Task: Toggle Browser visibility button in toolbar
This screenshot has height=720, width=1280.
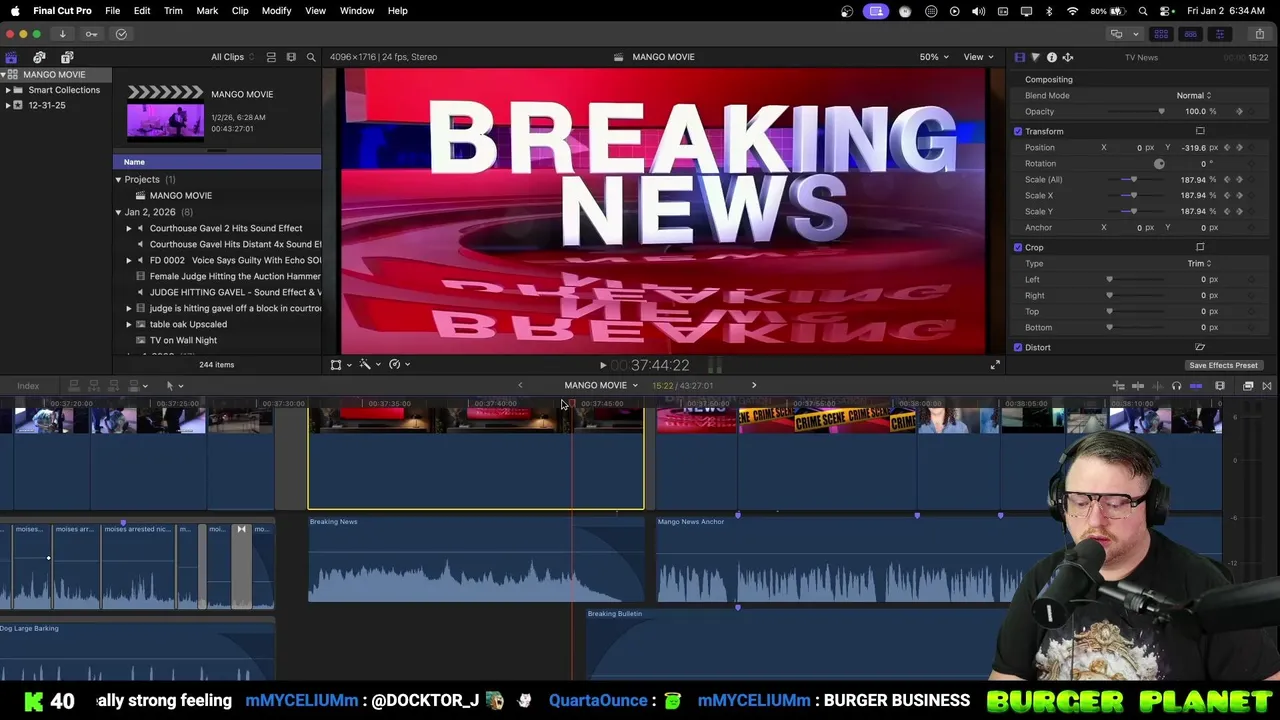Action: coord(1161,34)
